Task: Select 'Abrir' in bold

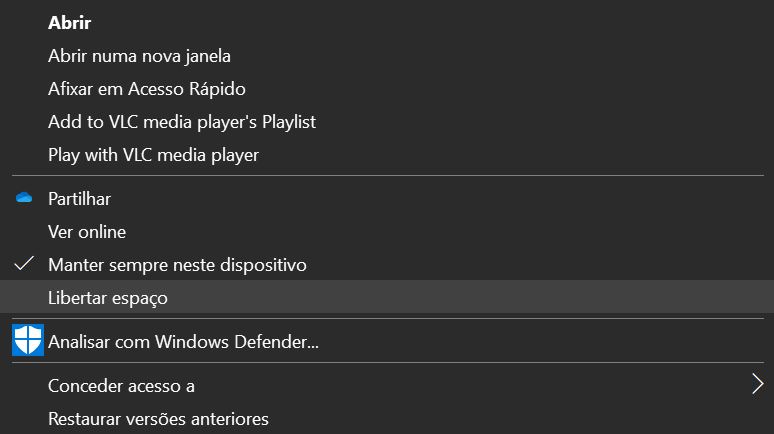Action: tap(69, 23)
